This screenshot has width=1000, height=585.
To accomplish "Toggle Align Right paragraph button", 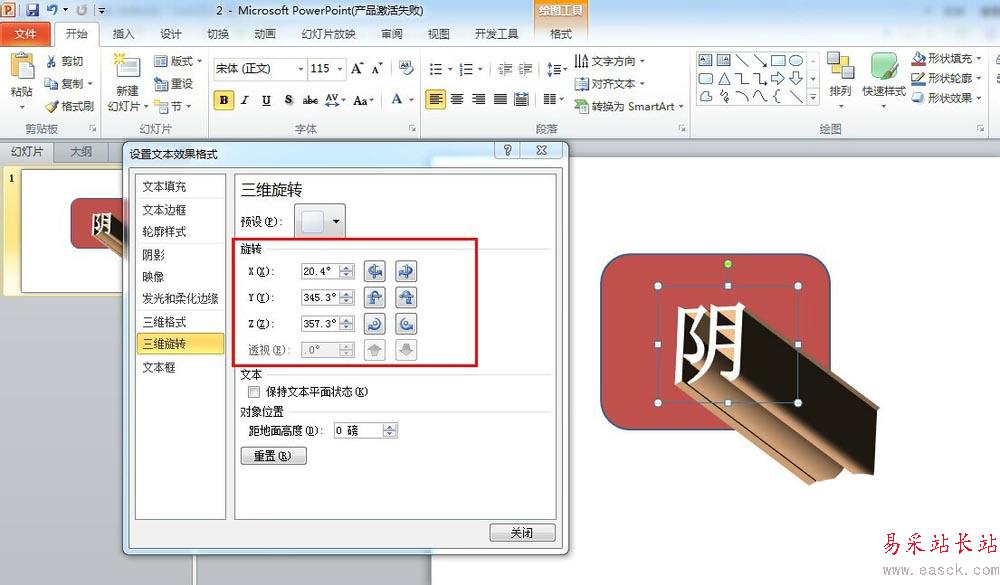I will [479, 99].
